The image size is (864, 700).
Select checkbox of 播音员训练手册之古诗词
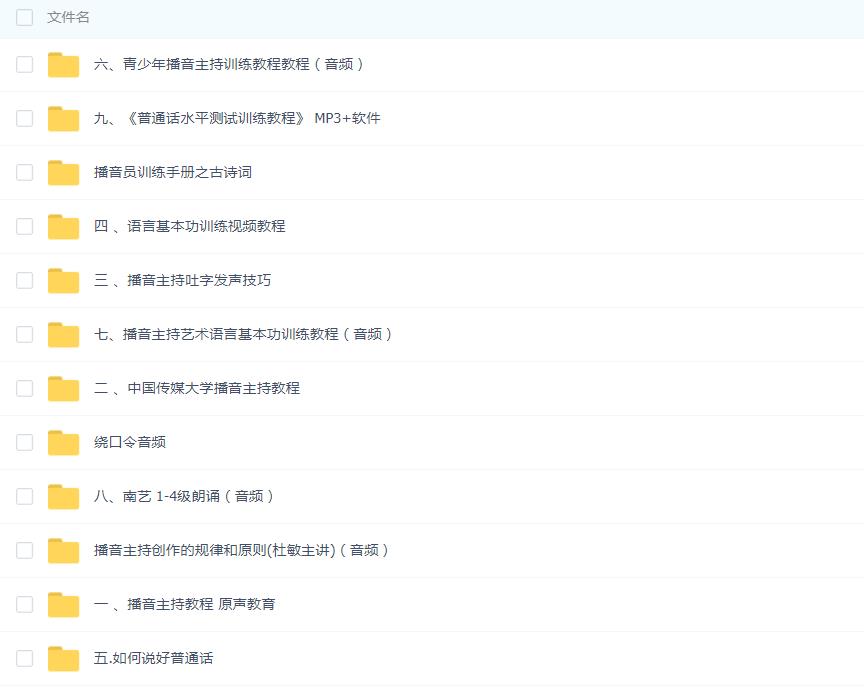(24, 173)
